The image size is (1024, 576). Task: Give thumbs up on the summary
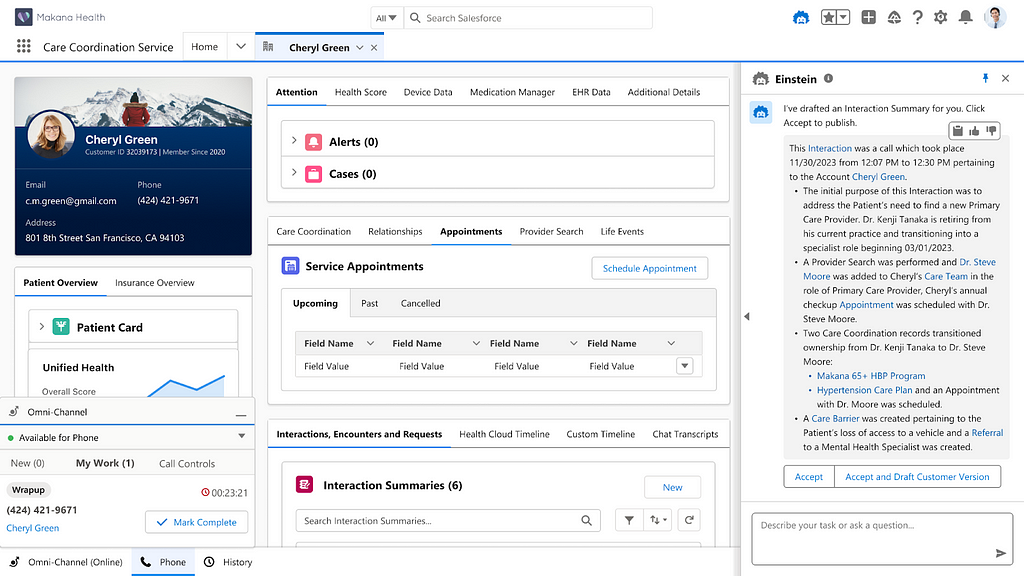click(x=974, y=131)
